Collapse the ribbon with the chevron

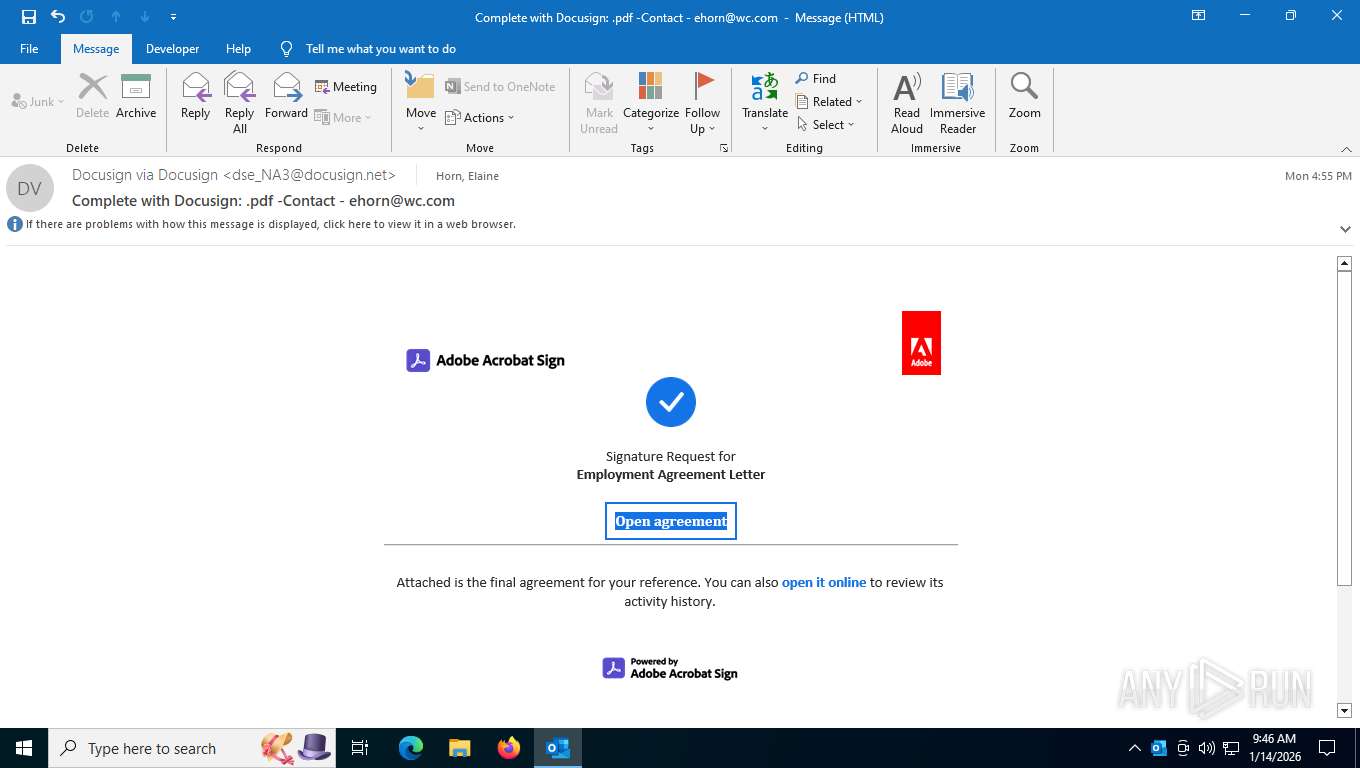click(x=1346, y=149)
